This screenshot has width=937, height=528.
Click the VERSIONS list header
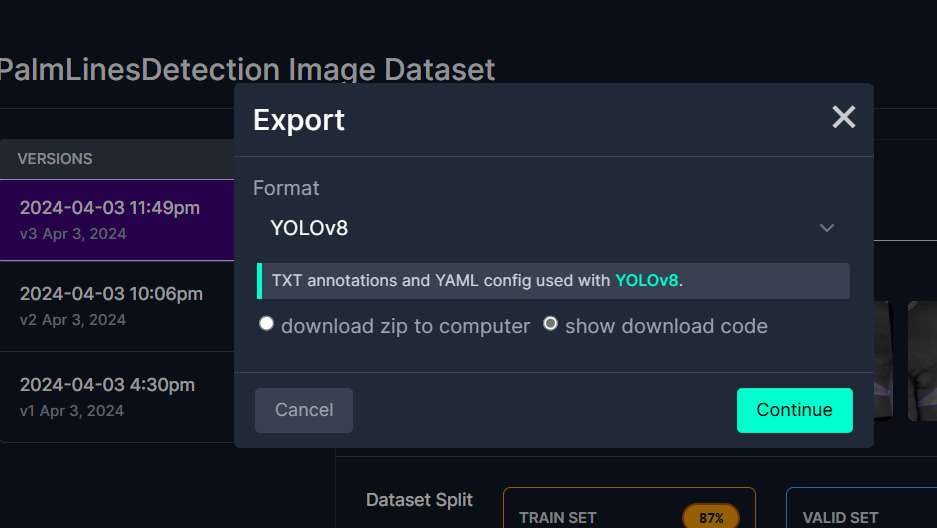click(x=55, y=159)
